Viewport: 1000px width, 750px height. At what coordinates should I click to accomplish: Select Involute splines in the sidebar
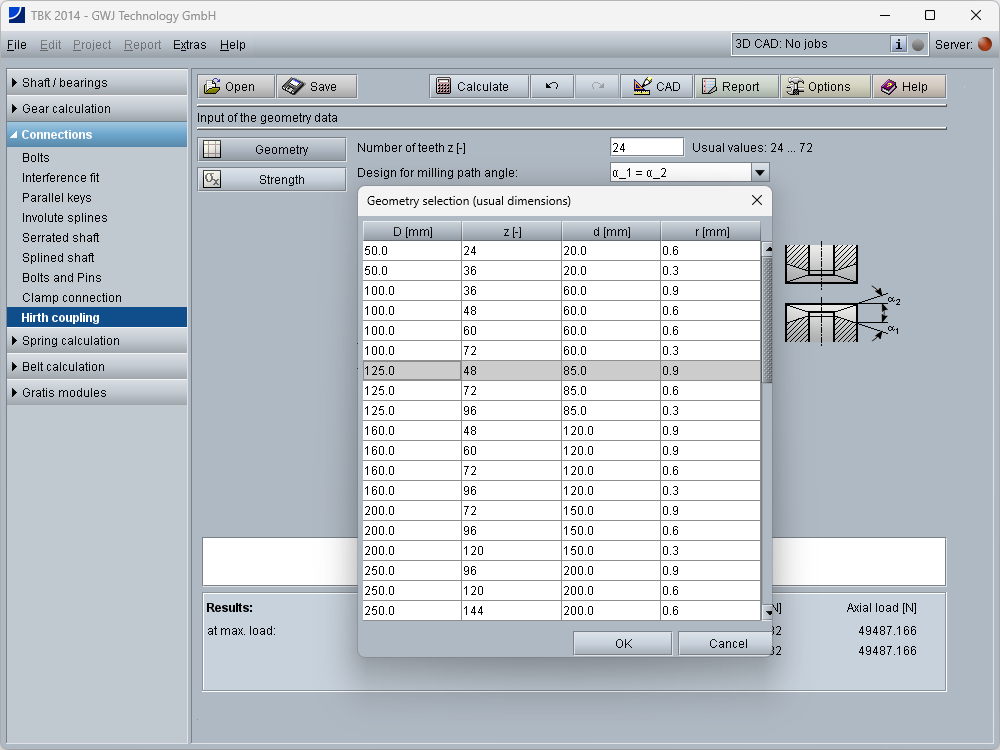(x=64, y=218)
